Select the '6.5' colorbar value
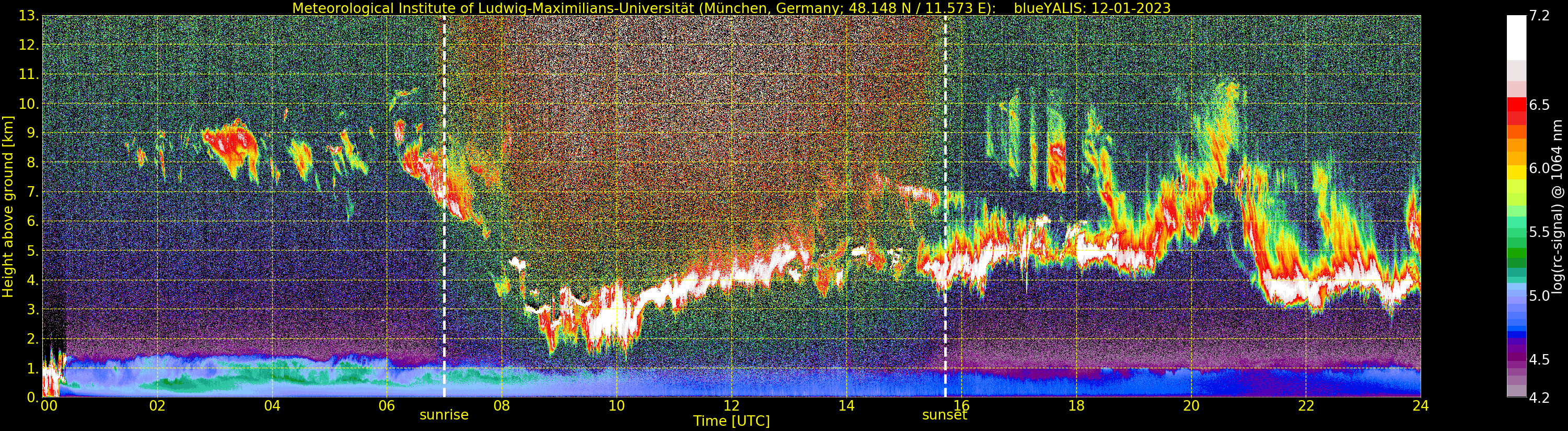Screen dimensions: 1568x431 coord(1539,105)
